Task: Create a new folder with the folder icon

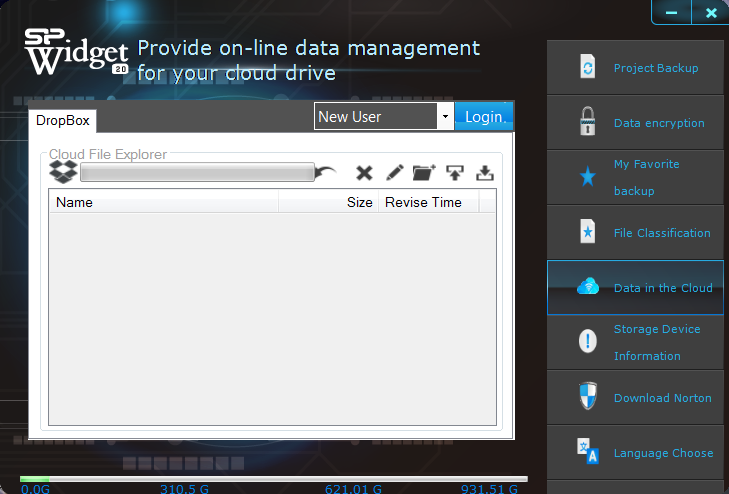Action: (x=424, y=173)
